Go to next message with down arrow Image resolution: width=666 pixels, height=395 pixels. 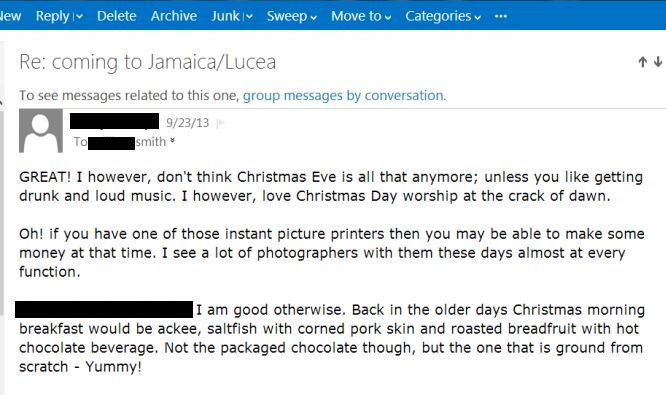[x=658, y=62]
